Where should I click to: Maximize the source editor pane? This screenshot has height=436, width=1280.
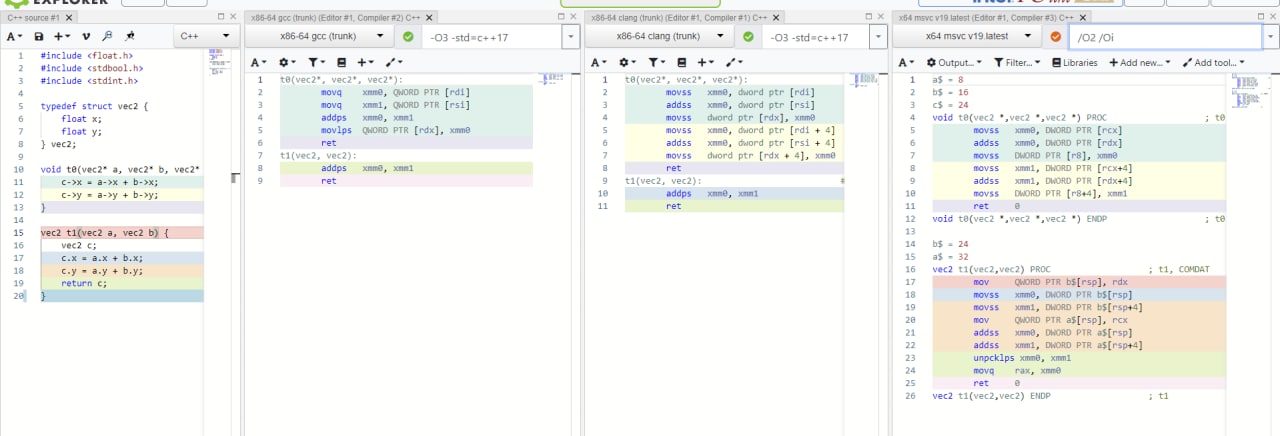pos(220,18)
